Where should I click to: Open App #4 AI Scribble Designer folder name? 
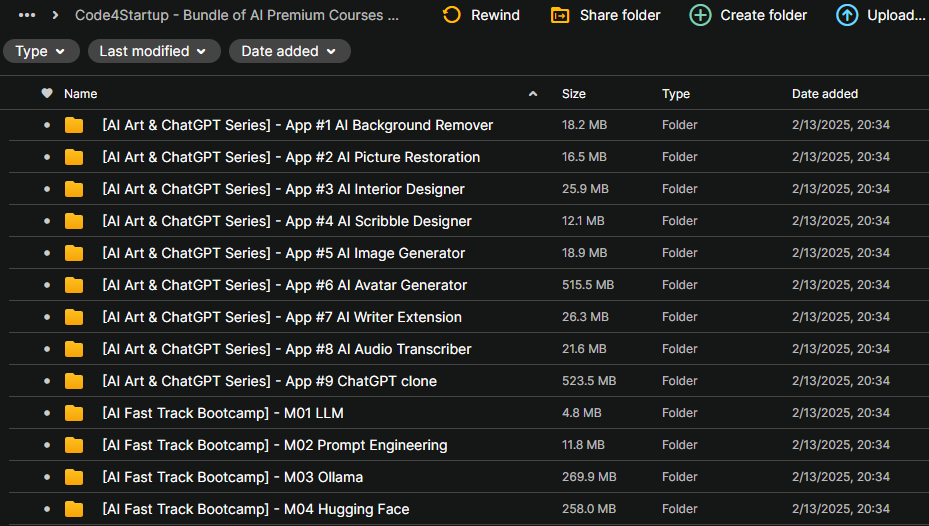coord(287,221)
